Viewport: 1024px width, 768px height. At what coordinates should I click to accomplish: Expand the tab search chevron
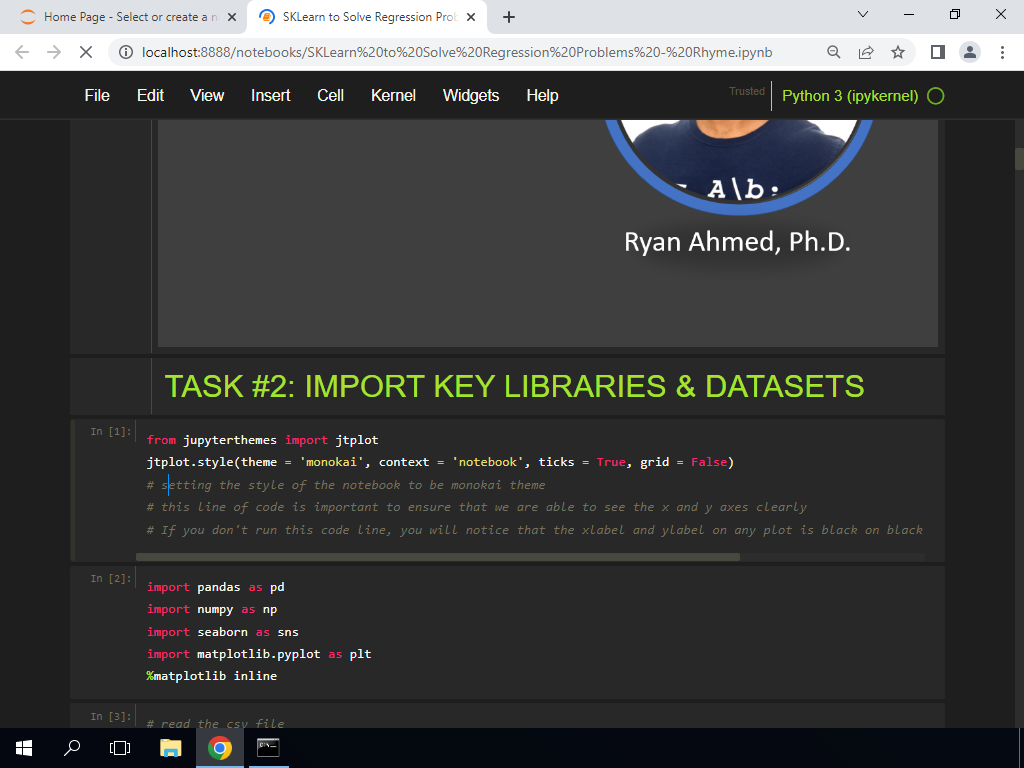pos(863,14)
